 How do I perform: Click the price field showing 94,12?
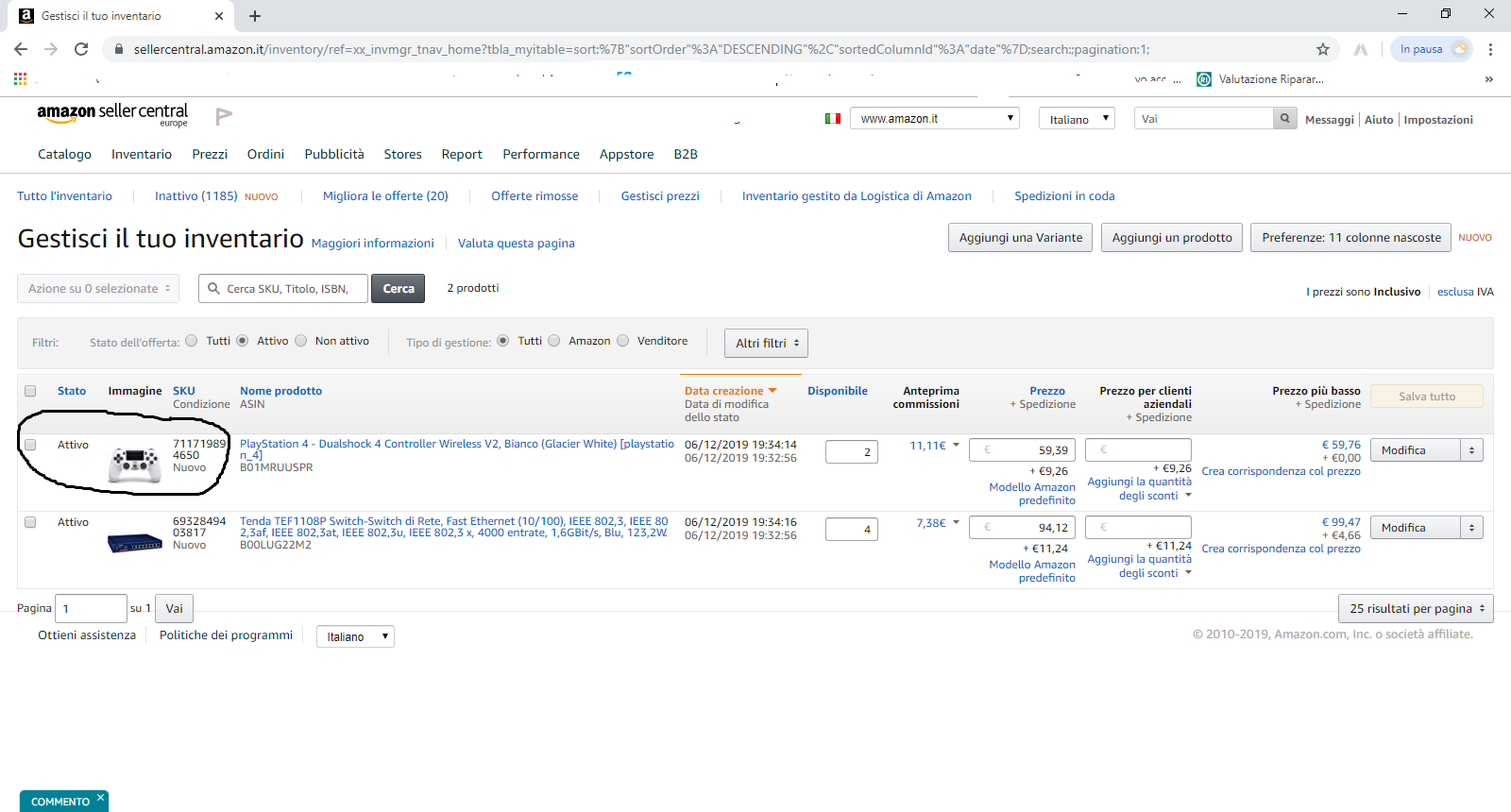(1023, 528)
